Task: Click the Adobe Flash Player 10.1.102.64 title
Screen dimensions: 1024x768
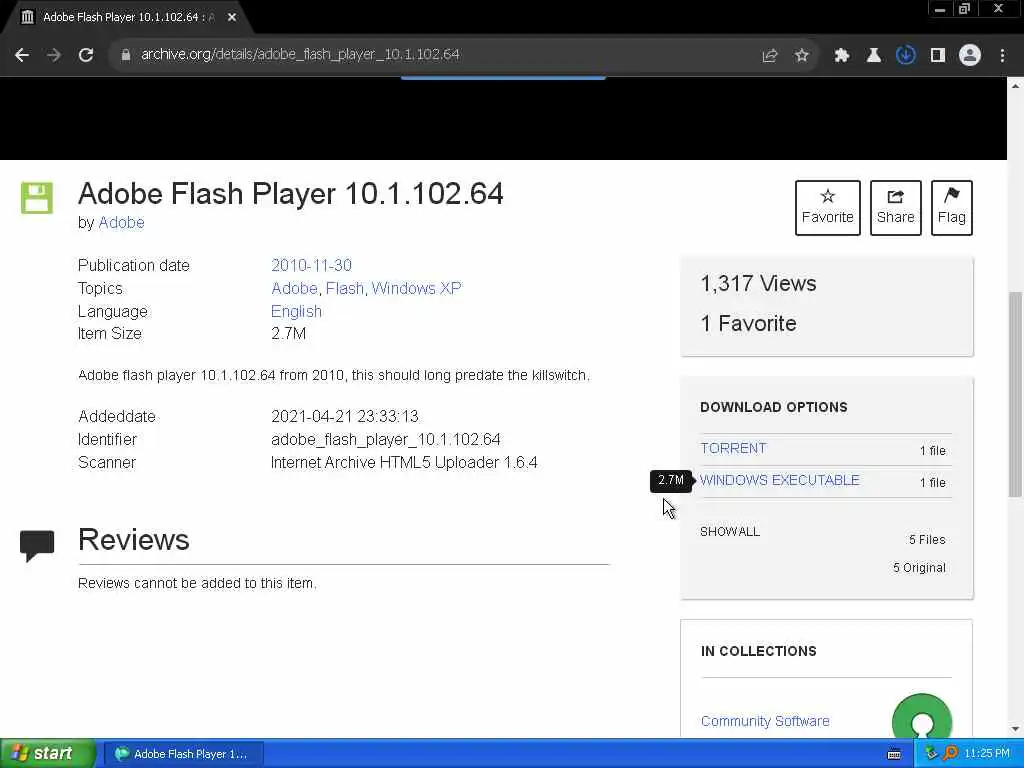Action: 291,193
